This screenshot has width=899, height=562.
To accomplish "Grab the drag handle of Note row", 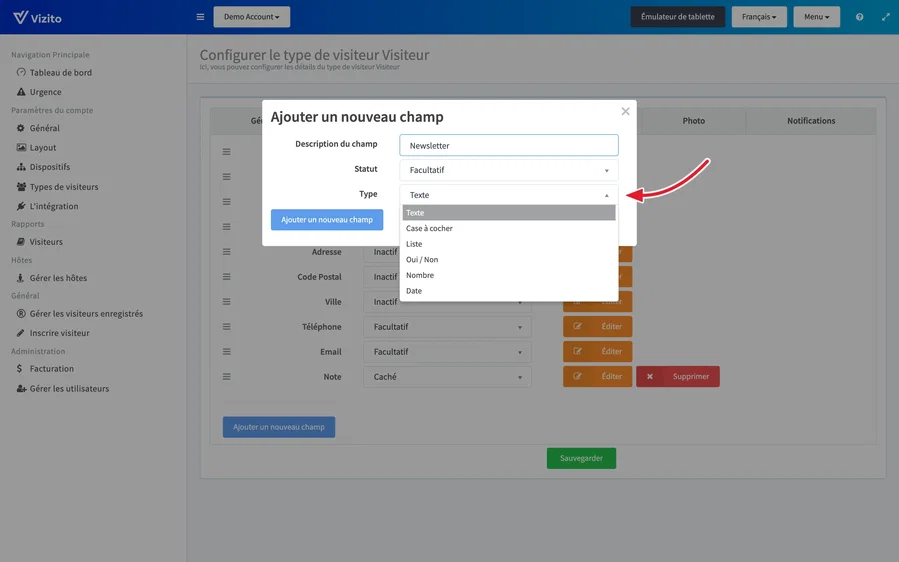I will click(x=226, y=377).
